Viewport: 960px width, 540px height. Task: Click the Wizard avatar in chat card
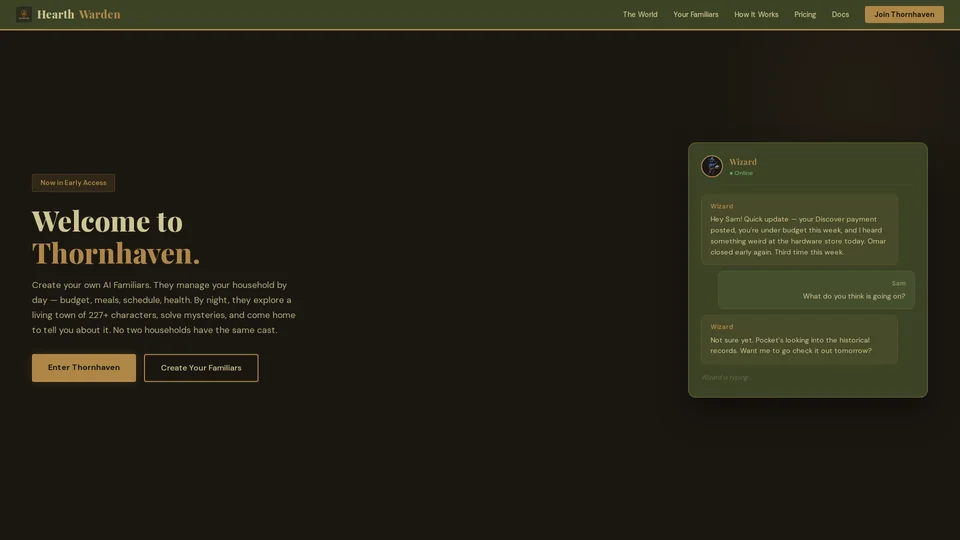point(711,166)
